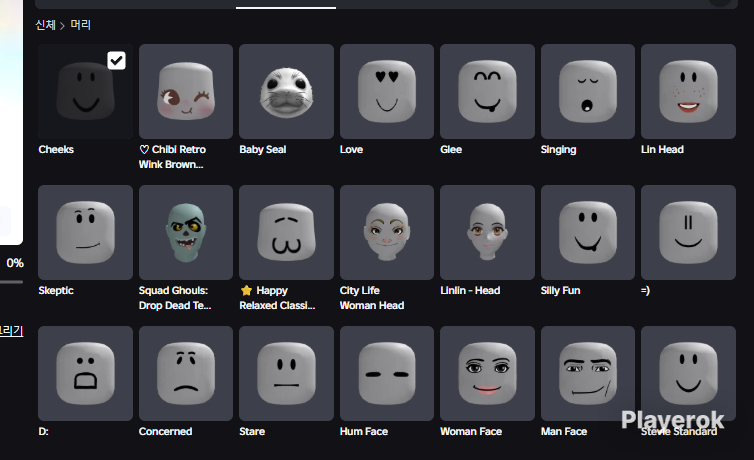This screenshot has width=754, height=460.
Task: Click the Woman Face name label
Action: coord(471,432)
